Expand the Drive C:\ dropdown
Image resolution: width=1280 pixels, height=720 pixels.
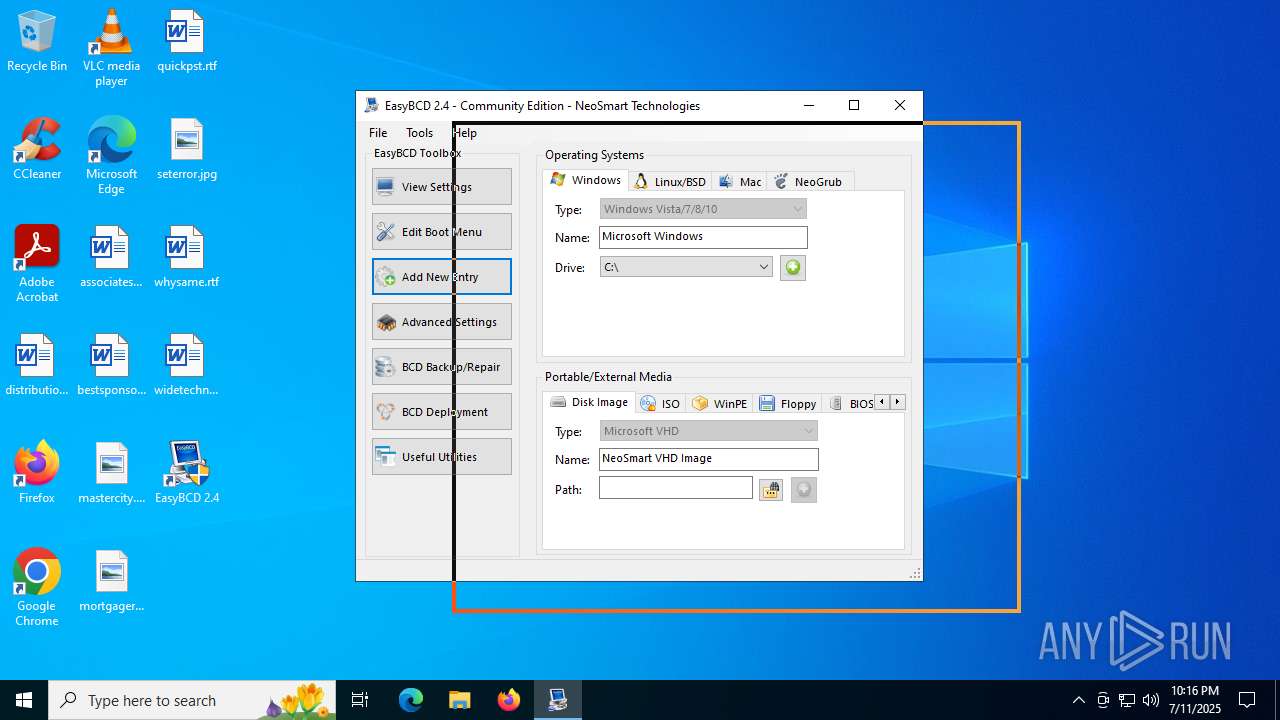click(686, 267)
